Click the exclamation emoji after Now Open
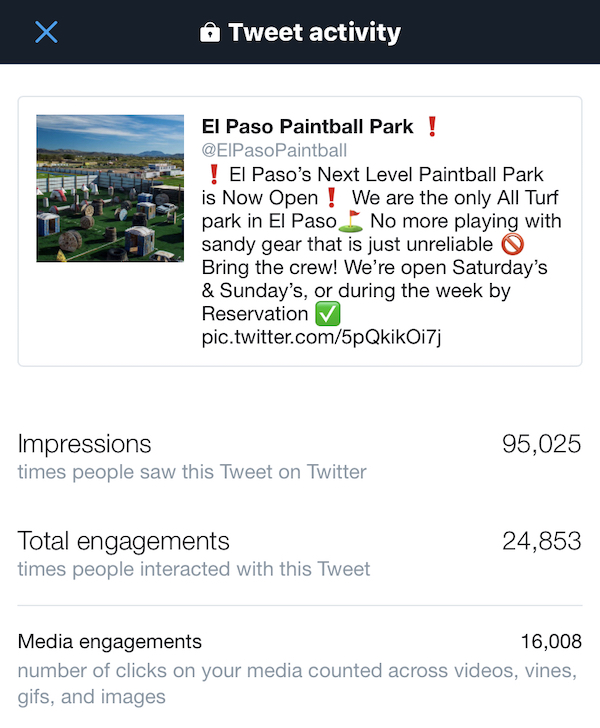Screen dimensions: 600x728 tap(332, 198)
